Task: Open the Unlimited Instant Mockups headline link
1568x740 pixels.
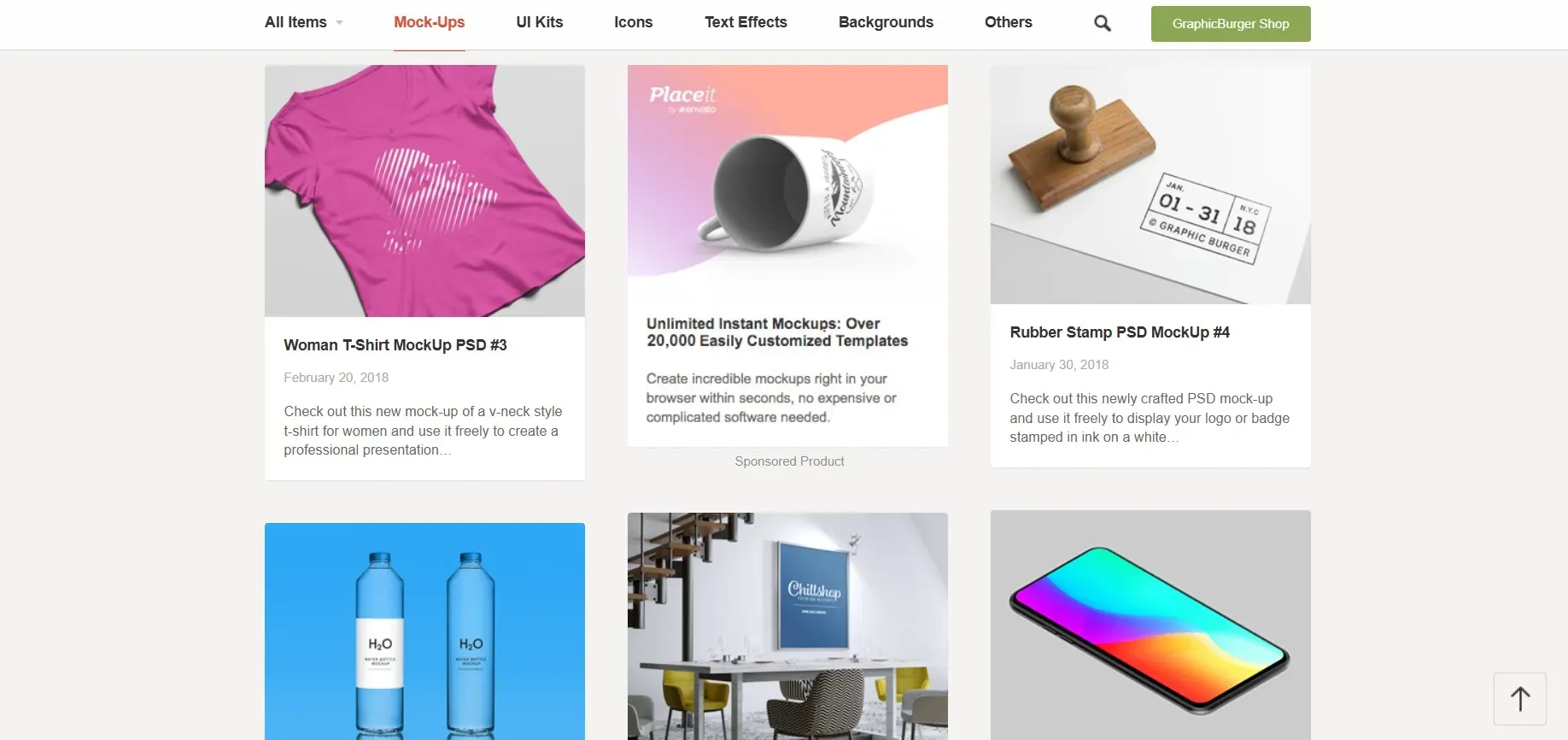Action: tap(777, 332)
